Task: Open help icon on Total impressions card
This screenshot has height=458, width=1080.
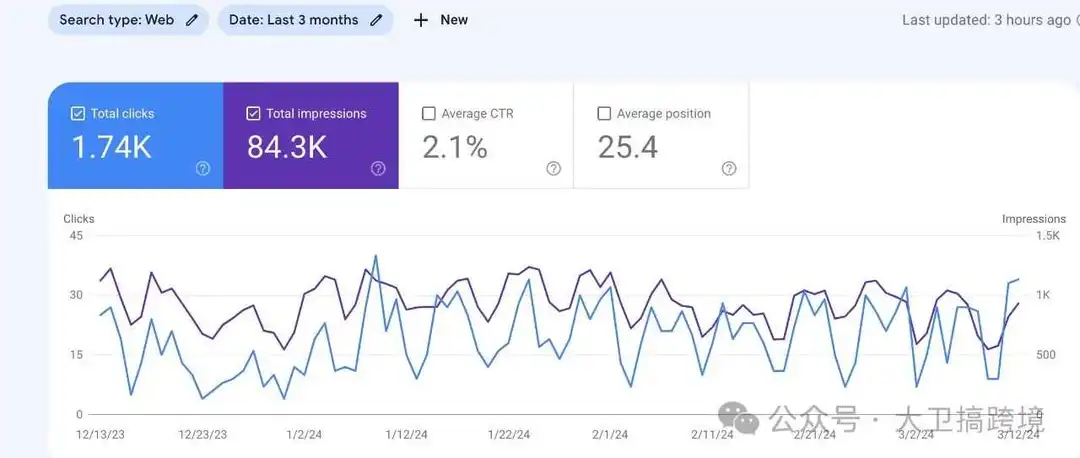Action: coord(378,169)
